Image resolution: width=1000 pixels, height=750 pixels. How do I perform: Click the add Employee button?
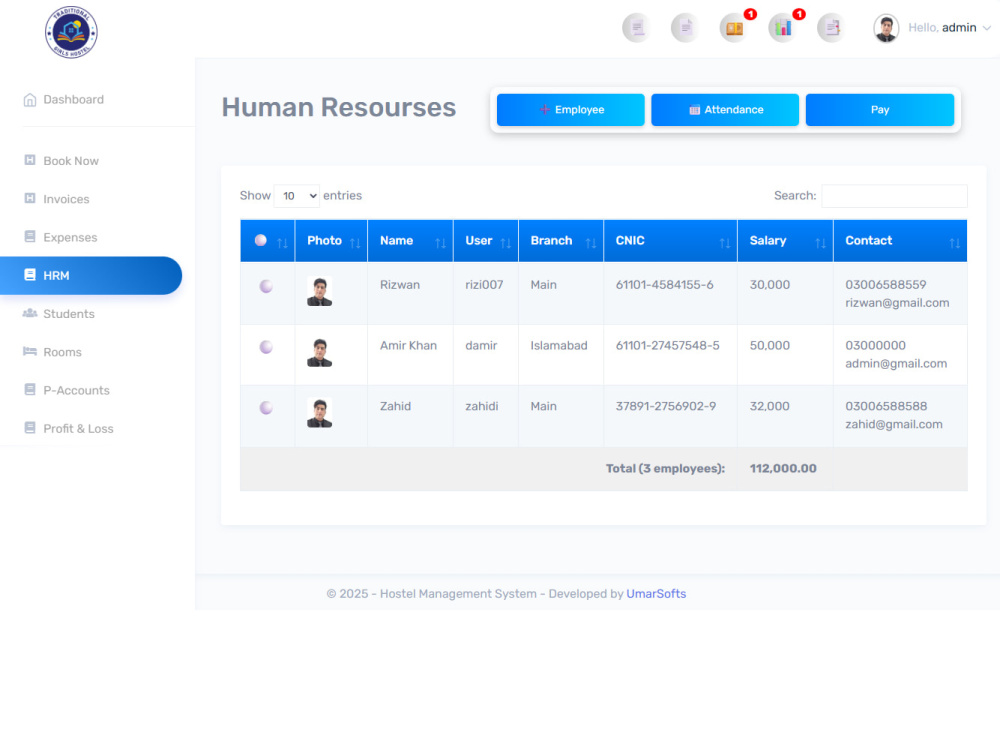point(571,110)
